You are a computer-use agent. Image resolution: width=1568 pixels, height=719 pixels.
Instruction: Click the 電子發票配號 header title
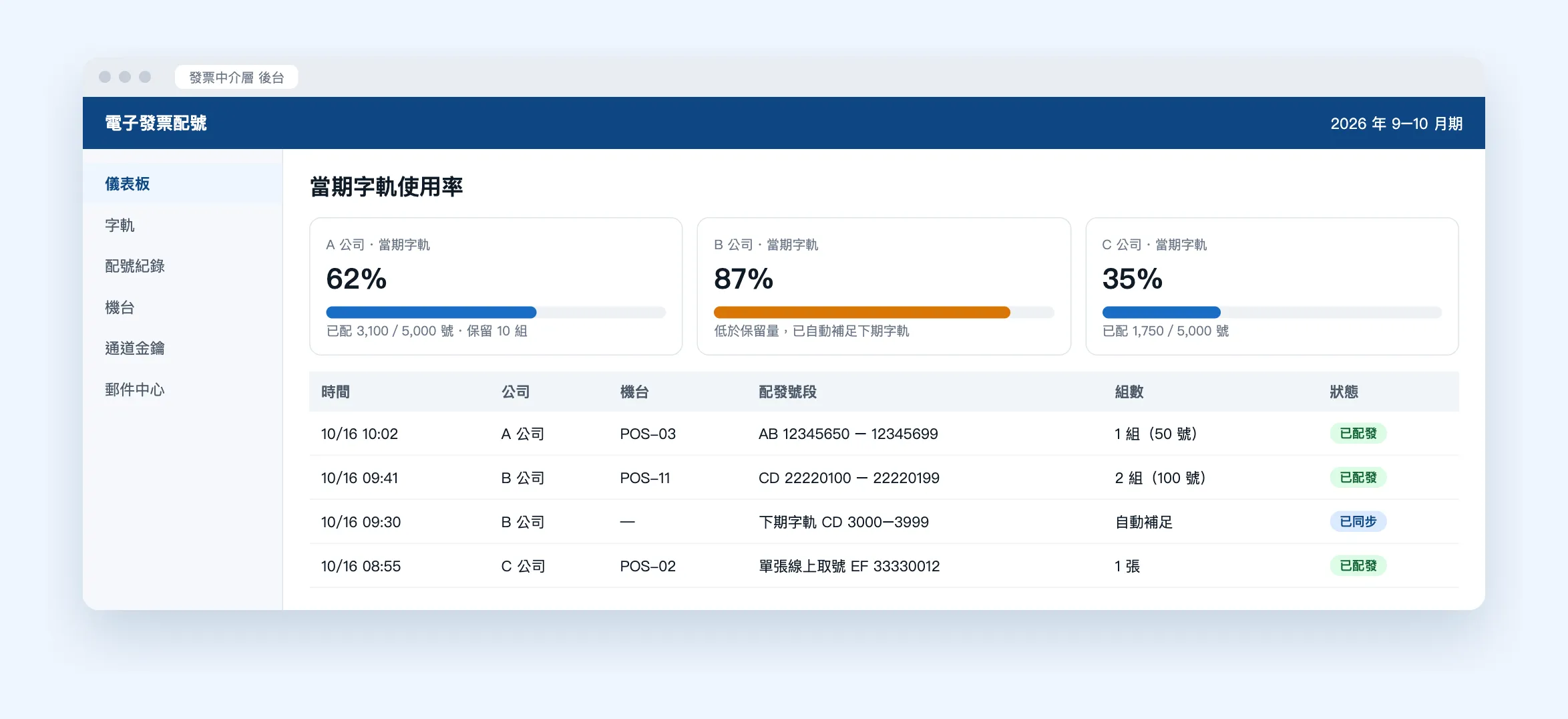coord(156,123)
